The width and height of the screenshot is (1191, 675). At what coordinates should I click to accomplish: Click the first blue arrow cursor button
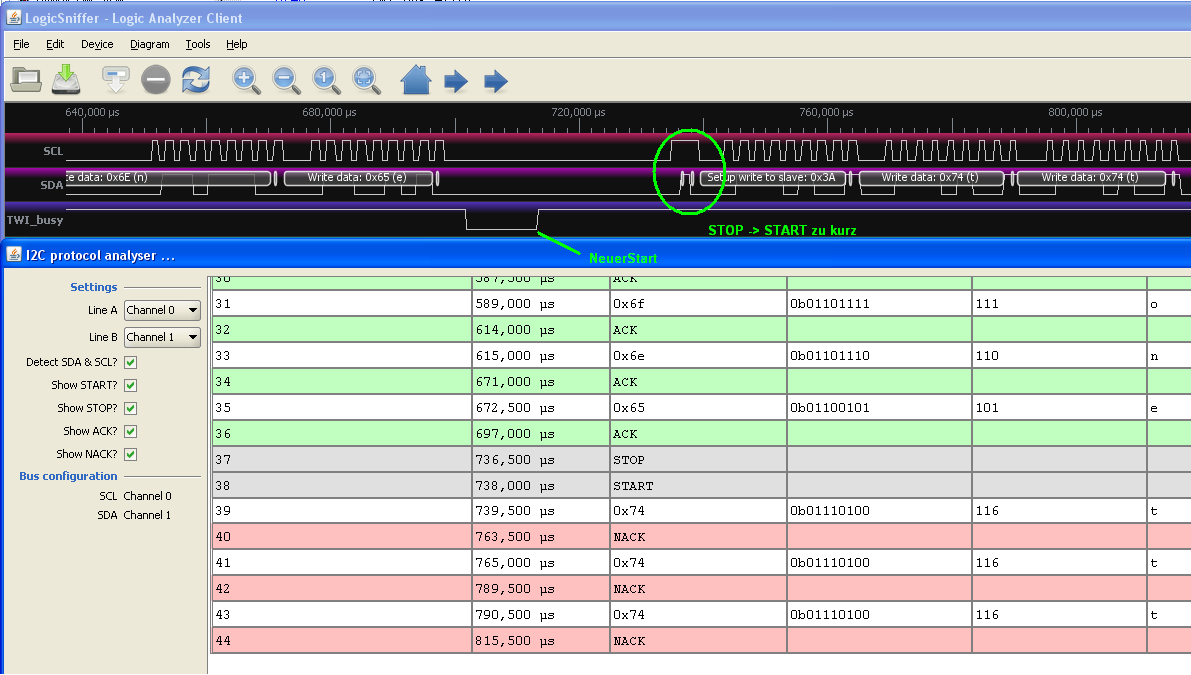point(456,81)
